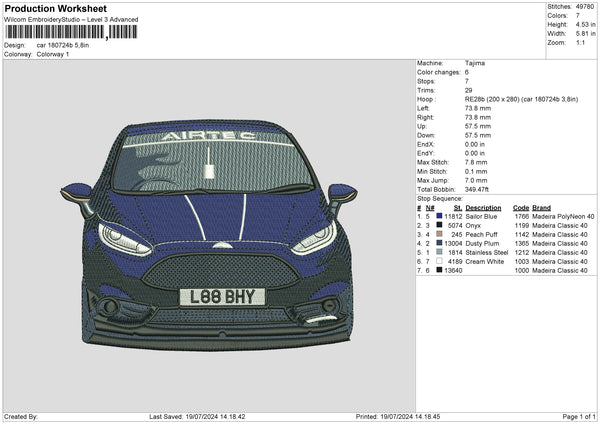This screenshot has height=424, width=600.
Task: Select the Cream White thread swatch
Action: pyautogui.click(x=439, y=261)
